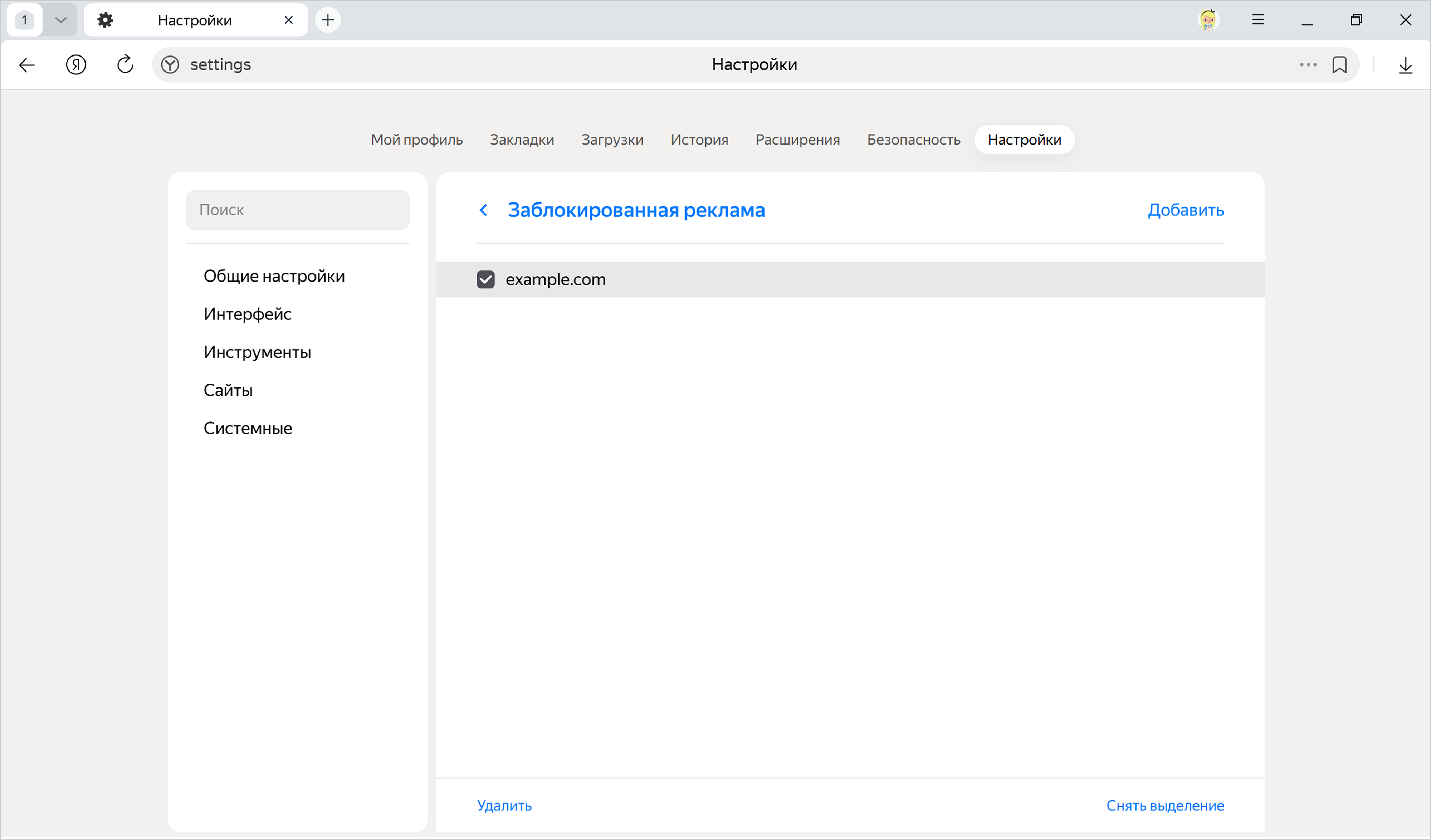The width and height of the screenshot is (1431, 840).
Task: Click Снять выделение link
Action: pyautogui.click(x=1165, y=805)
